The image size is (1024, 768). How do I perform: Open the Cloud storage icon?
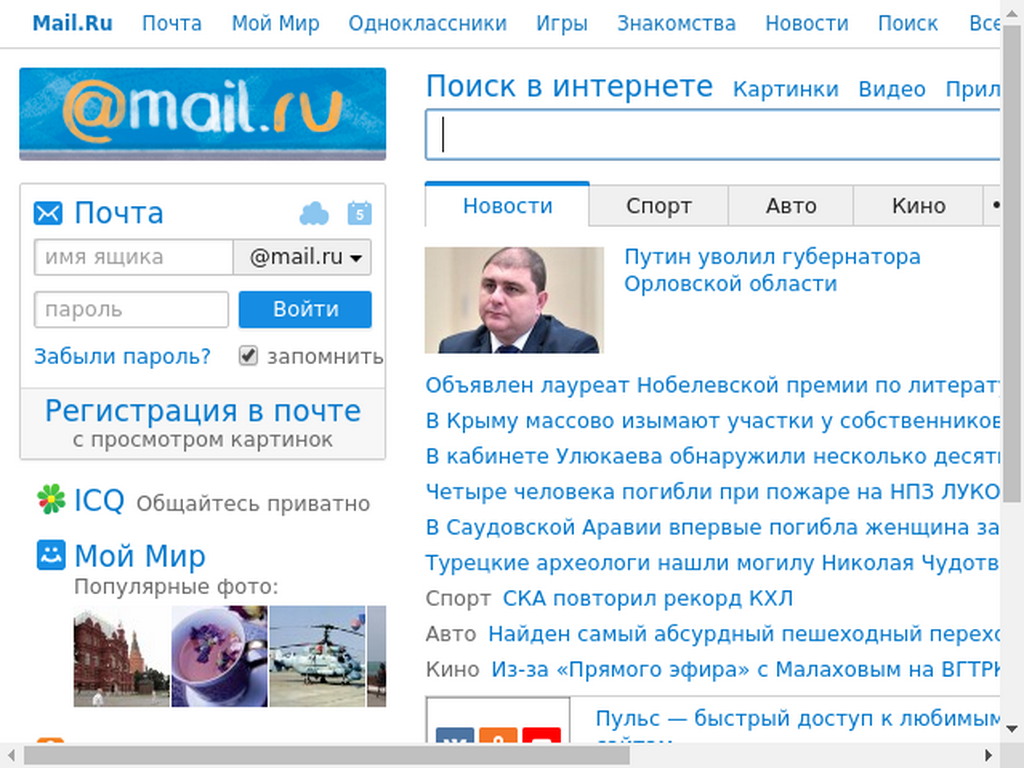tap(314, 214)
